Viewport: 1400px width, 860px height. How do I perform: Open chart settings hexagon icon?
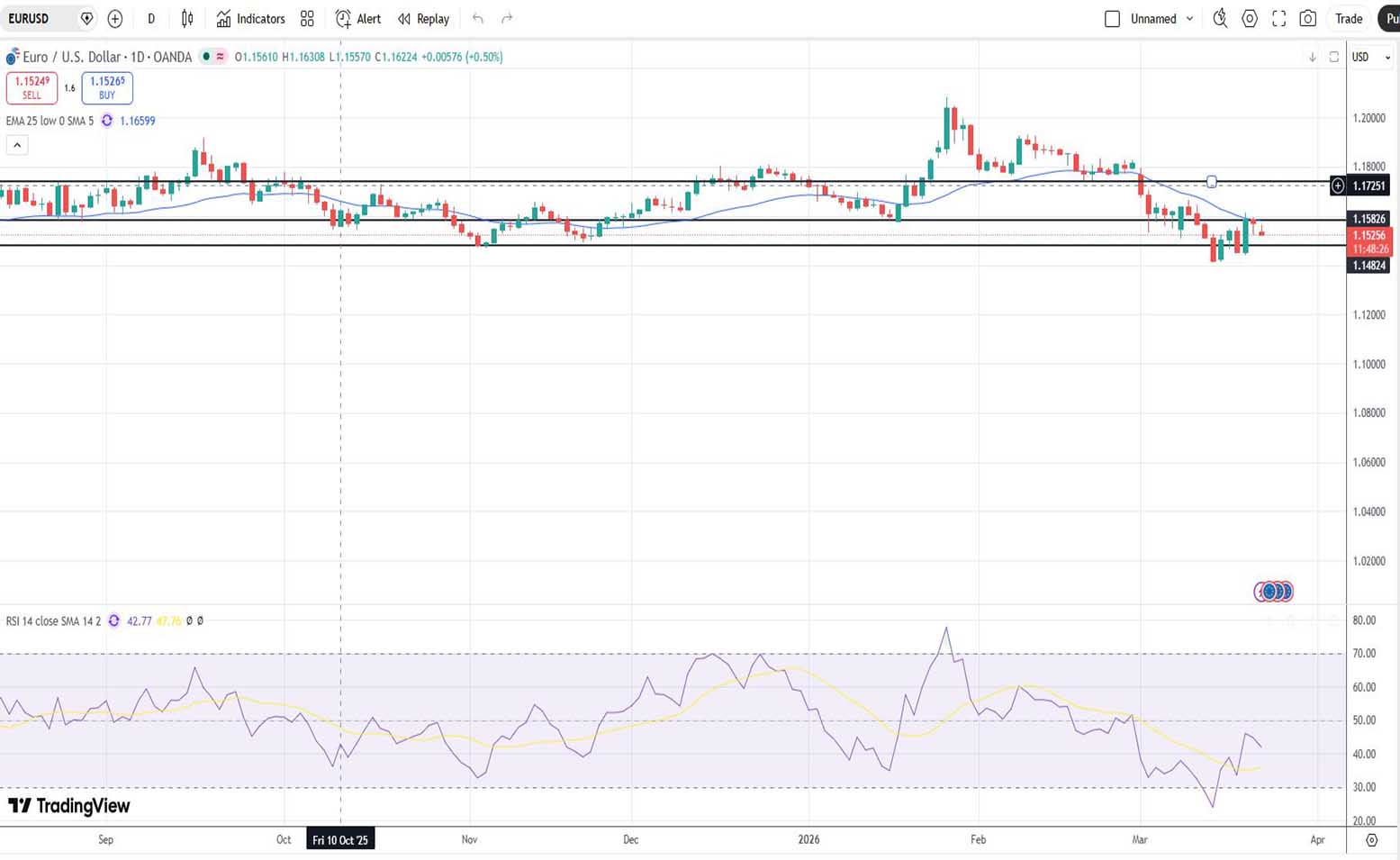(1250, 19)
